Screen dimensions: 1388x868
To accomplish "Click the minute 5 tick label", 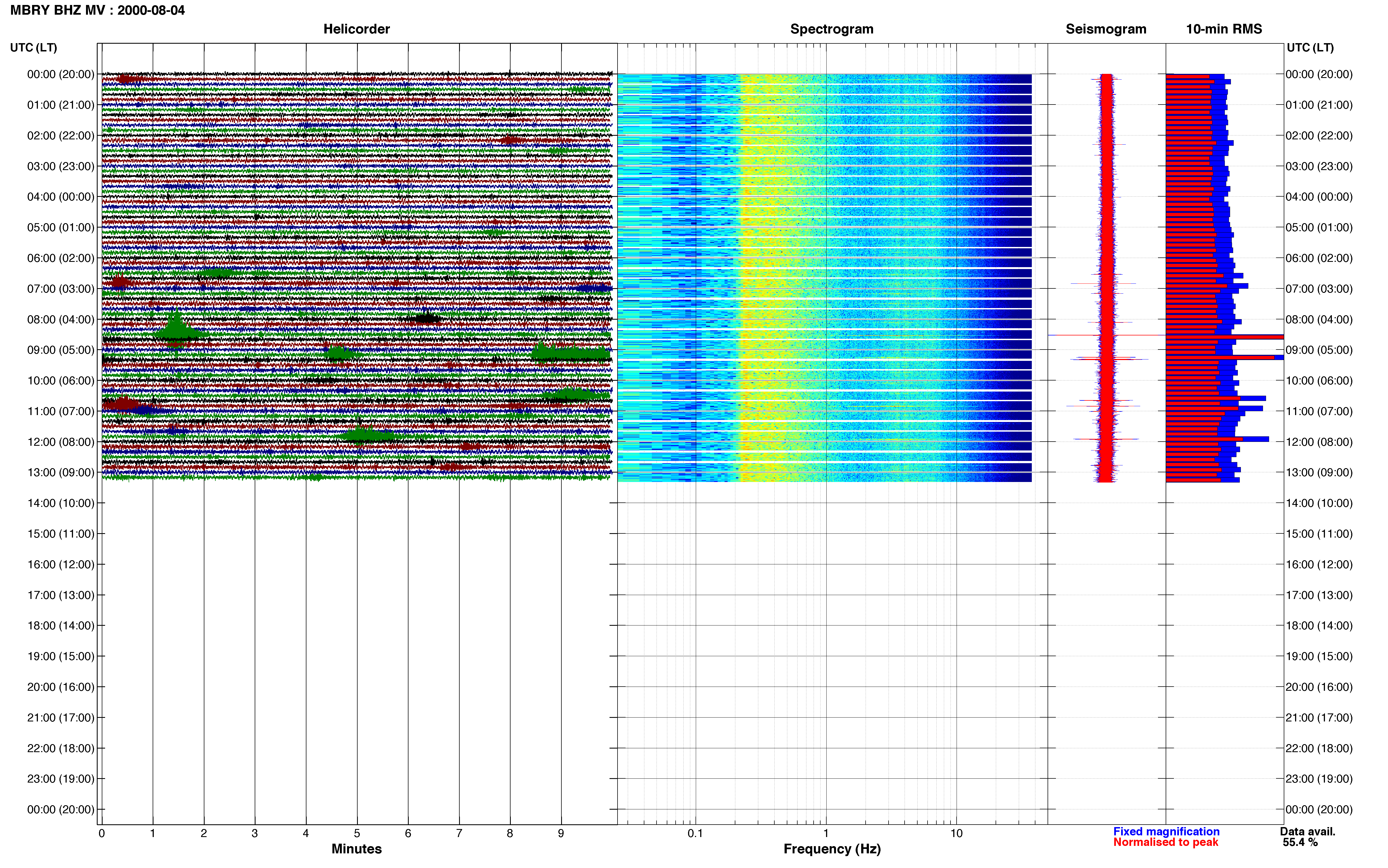I will pyautogui.click(x=357, y=833).
